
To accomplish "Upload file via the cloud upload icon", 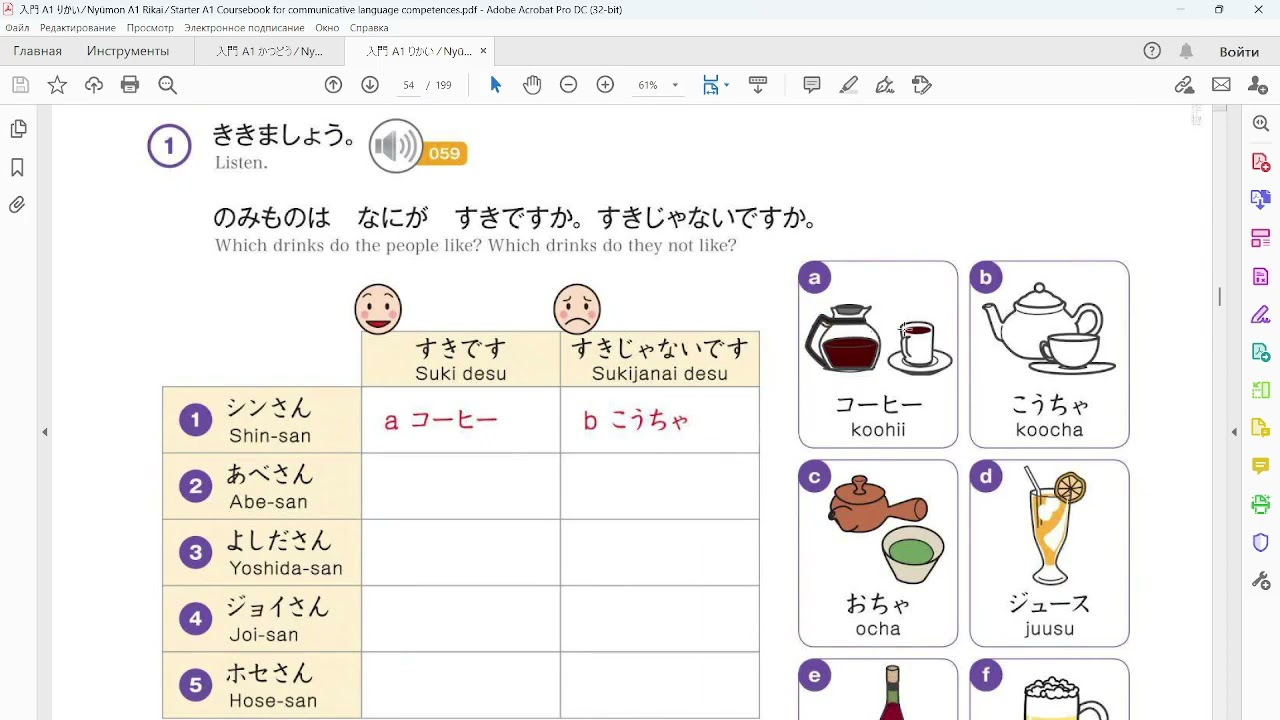I will [x=94, y=85].
